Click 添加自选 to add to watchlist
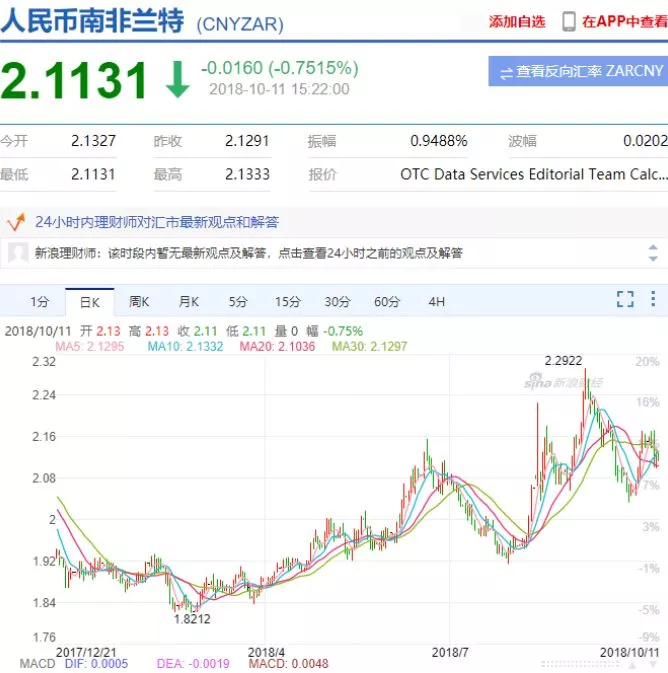 click(x=517, y=21)
